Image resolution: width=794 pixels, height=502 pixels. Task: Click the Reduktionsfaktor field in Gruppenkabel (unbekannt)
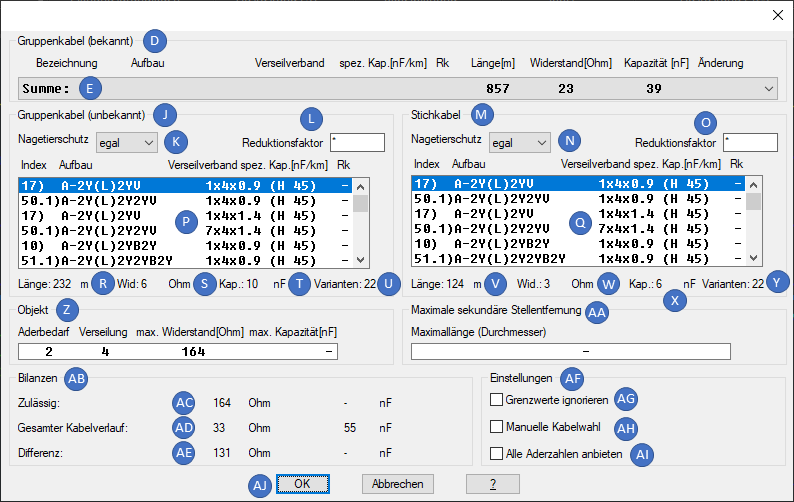[x=358, y=142]
